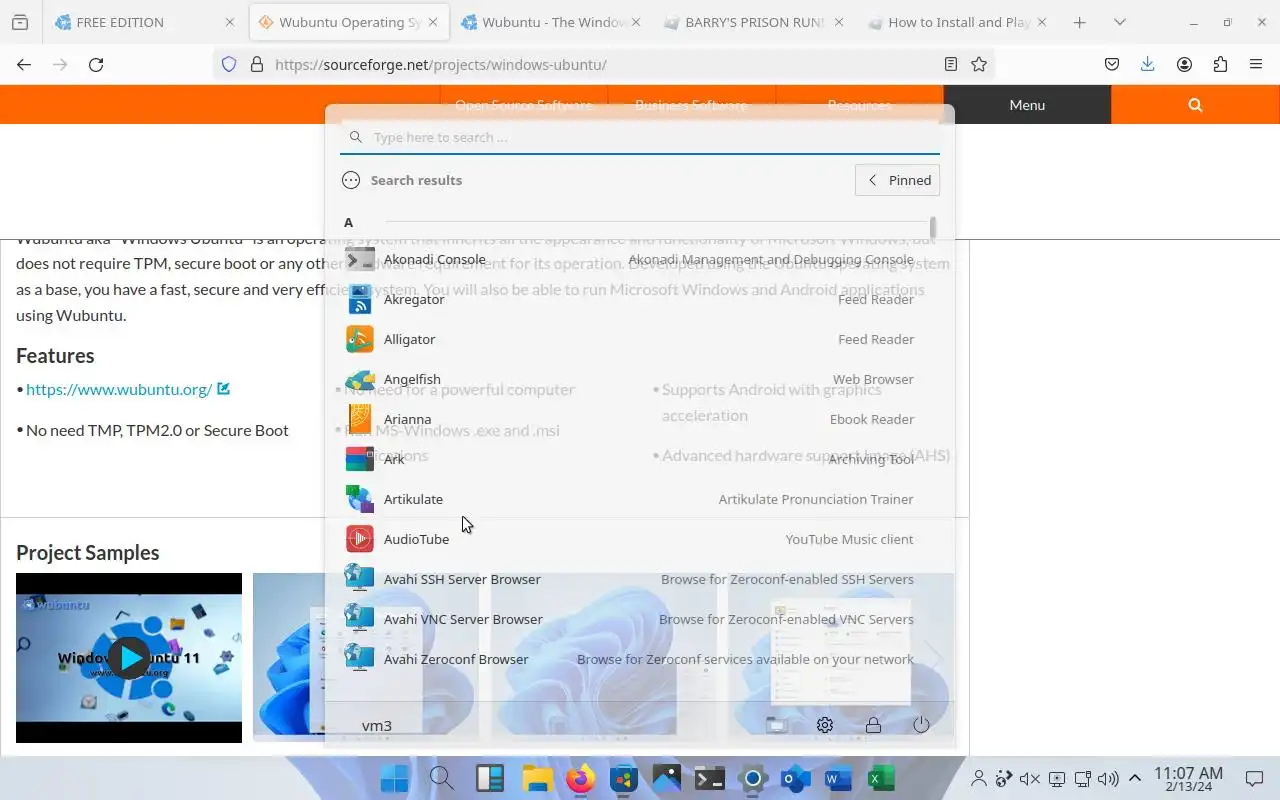This screenshot has width=1280, height=800.
Task: Open the Pocket save icon
Action: coord(1111,64)
